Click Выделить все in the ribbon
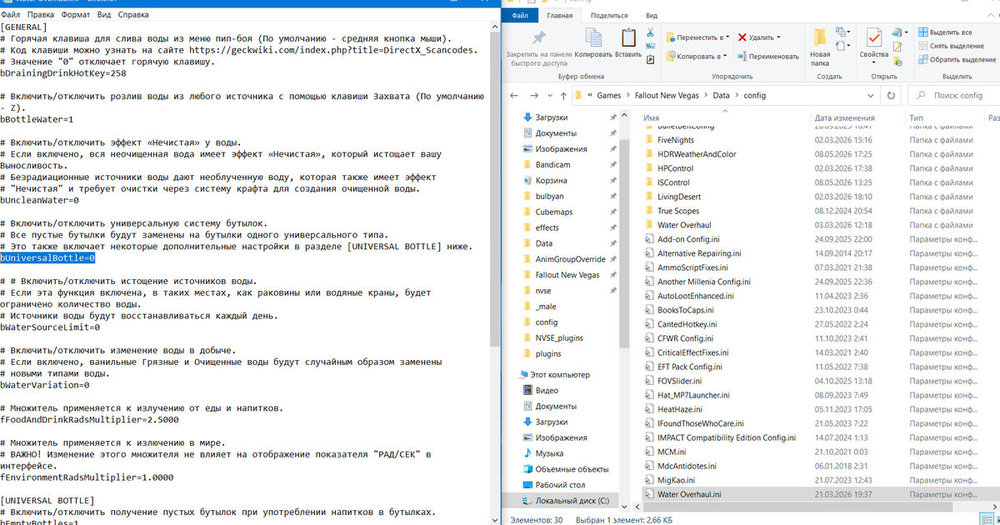The height and width of the screenshot is (525, 1000). click(x=945, y=32)
